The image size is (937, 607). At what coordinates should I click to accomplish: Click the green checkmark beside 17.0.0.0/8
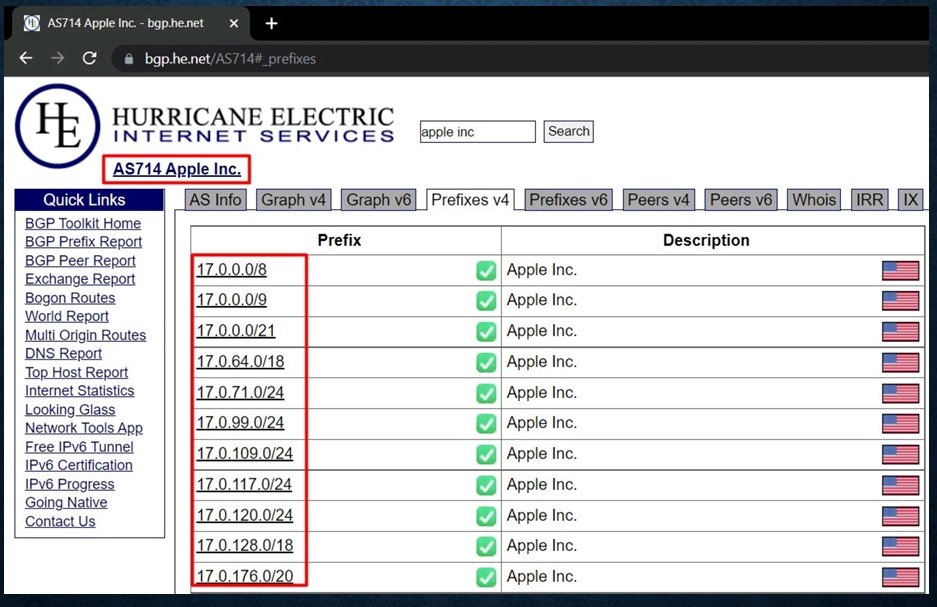[x=485, y=270]
